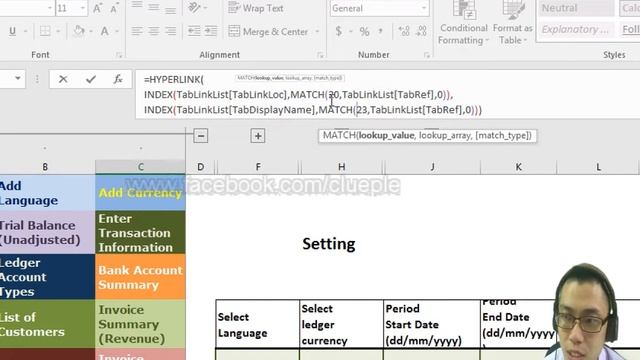Open the borders button
640x360 pixels.
click(x=45, y=31)
